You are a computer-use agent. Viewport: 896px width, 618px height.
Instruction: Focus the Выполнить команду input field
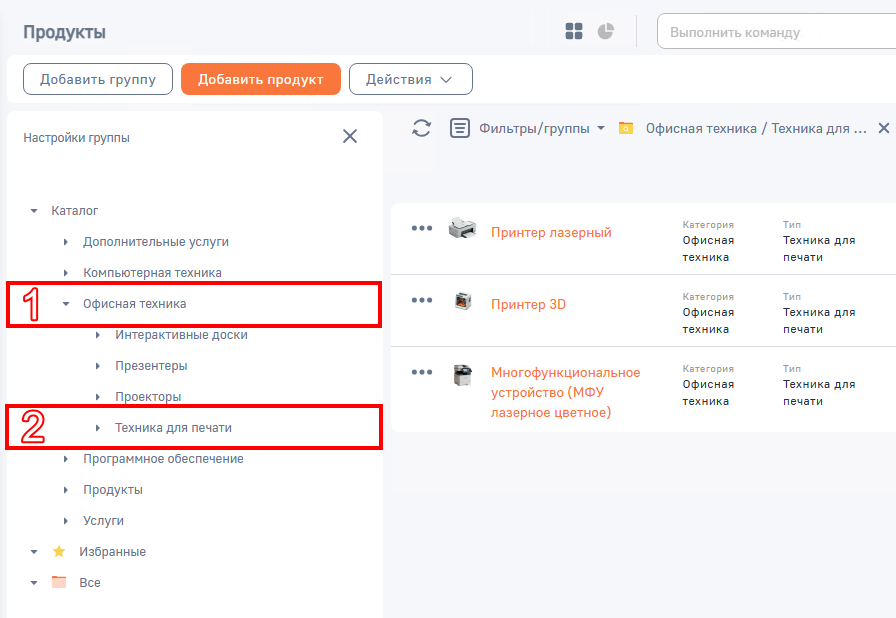pos(777,32)
